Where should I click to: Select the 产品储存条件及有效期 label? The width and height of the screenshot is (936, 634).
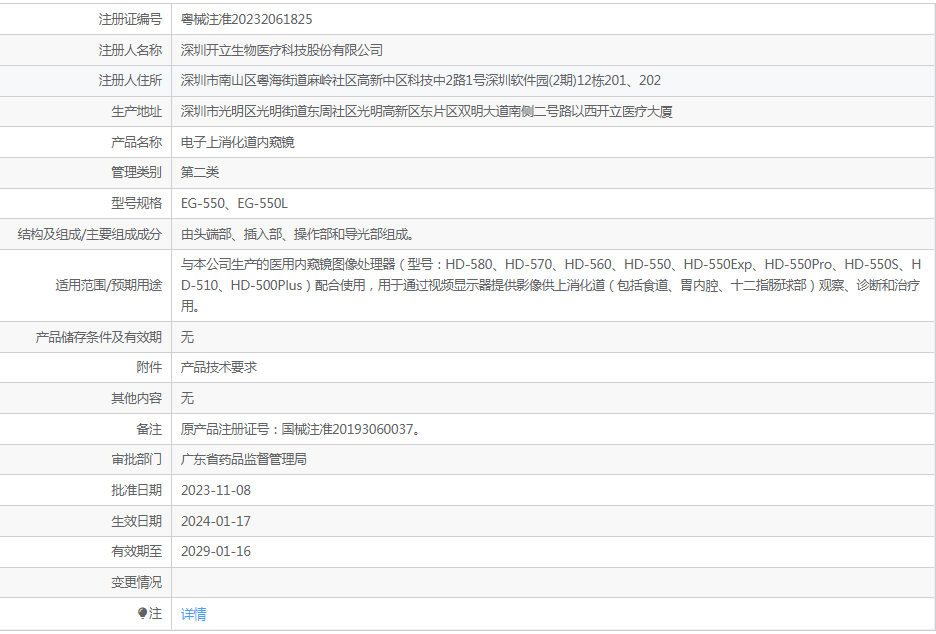tap(98, 337)
